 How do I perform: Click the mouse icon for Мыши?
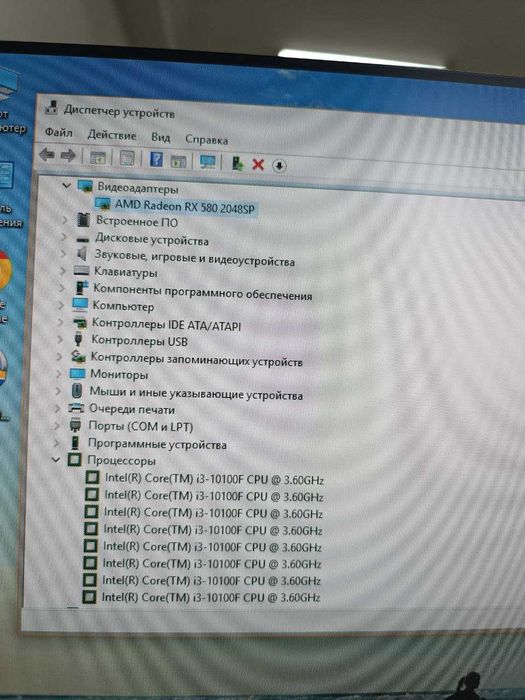pos(77,391)
